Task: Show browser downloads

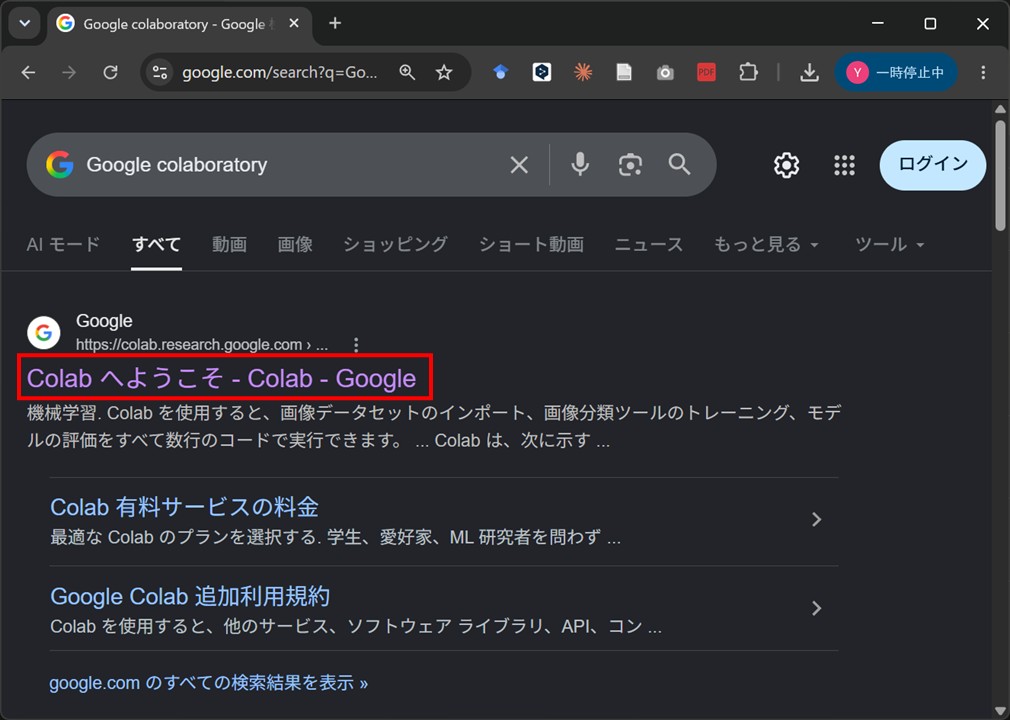Action: point(810,72)
